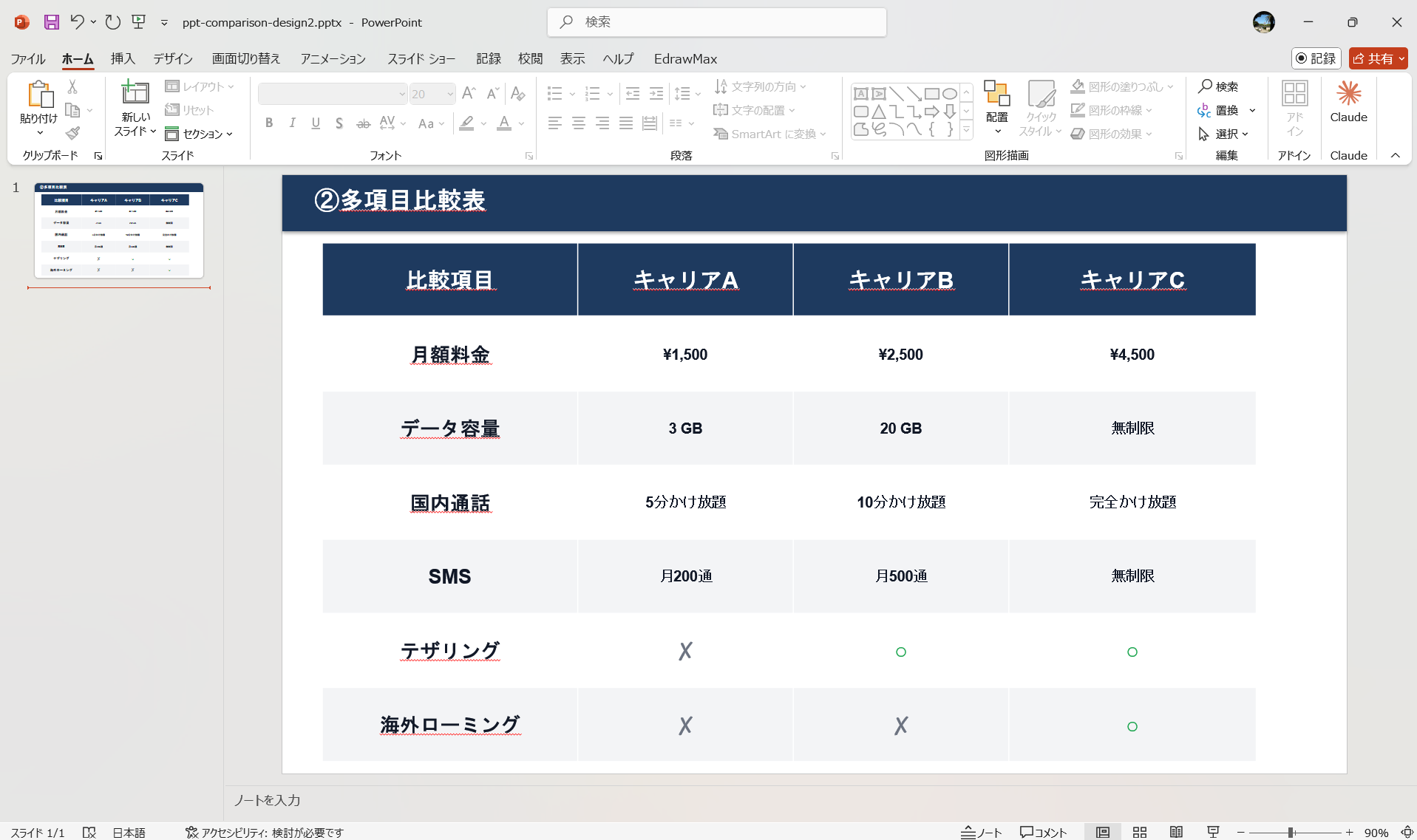Toggle Bold formatting
This screenshot has height=840, width=1417.
(269, 123)
